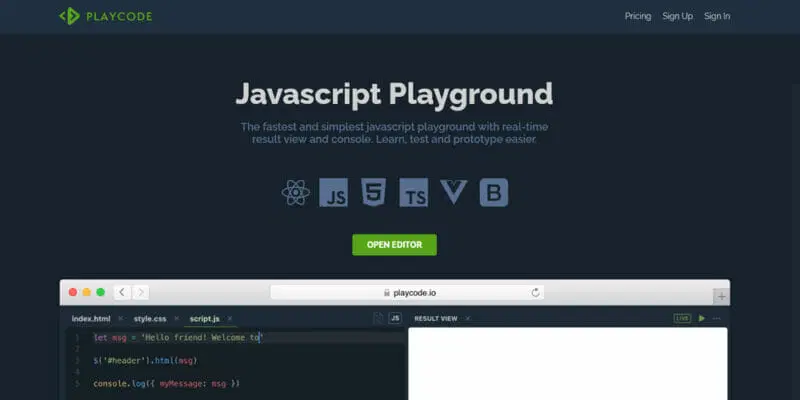Click the red window close dot

pyautogui.click(x=73, y=292)
